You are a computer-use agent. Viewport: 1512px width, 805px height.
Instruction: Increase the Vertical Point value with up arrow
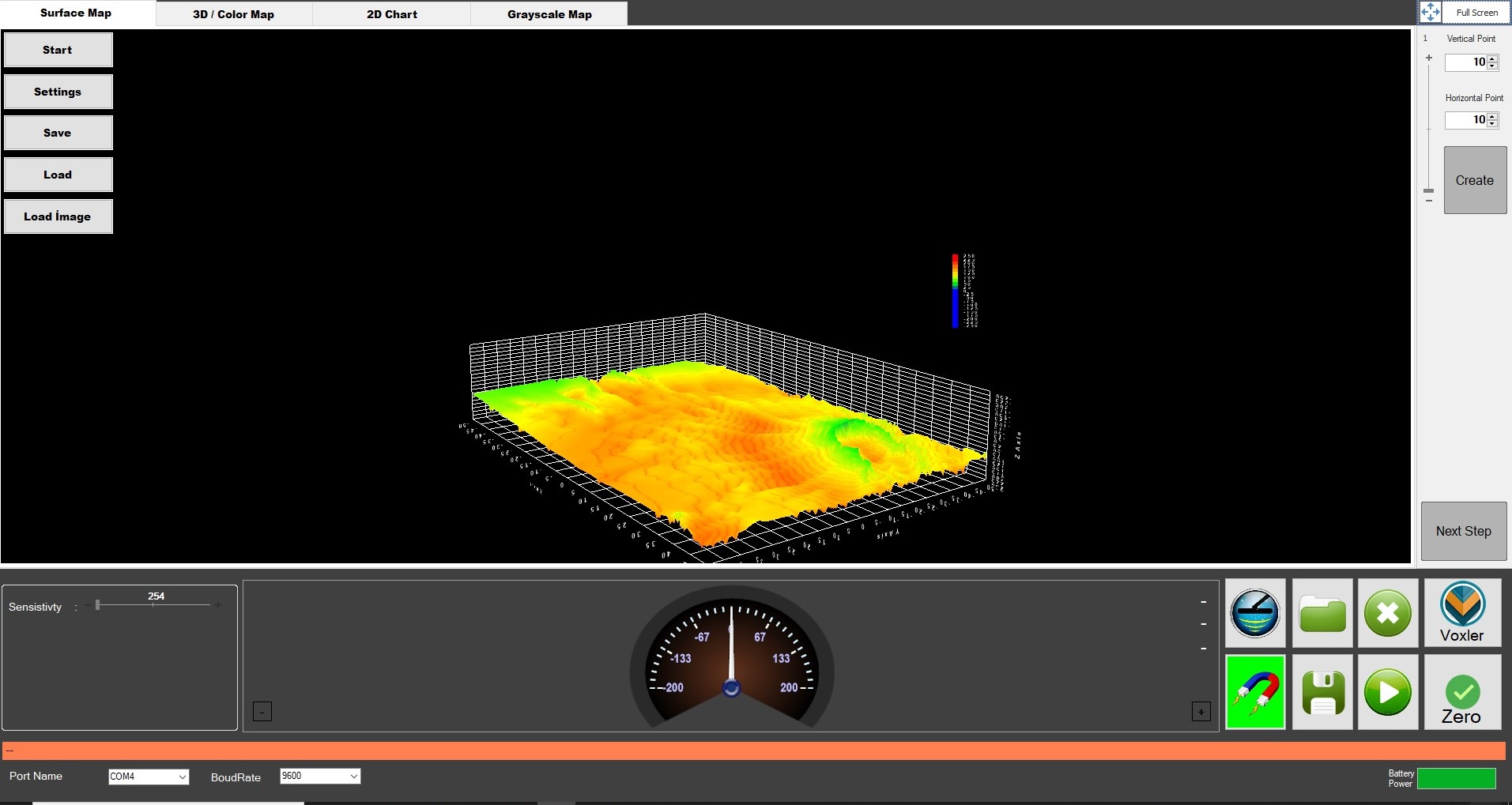[x=1492, y=58]
